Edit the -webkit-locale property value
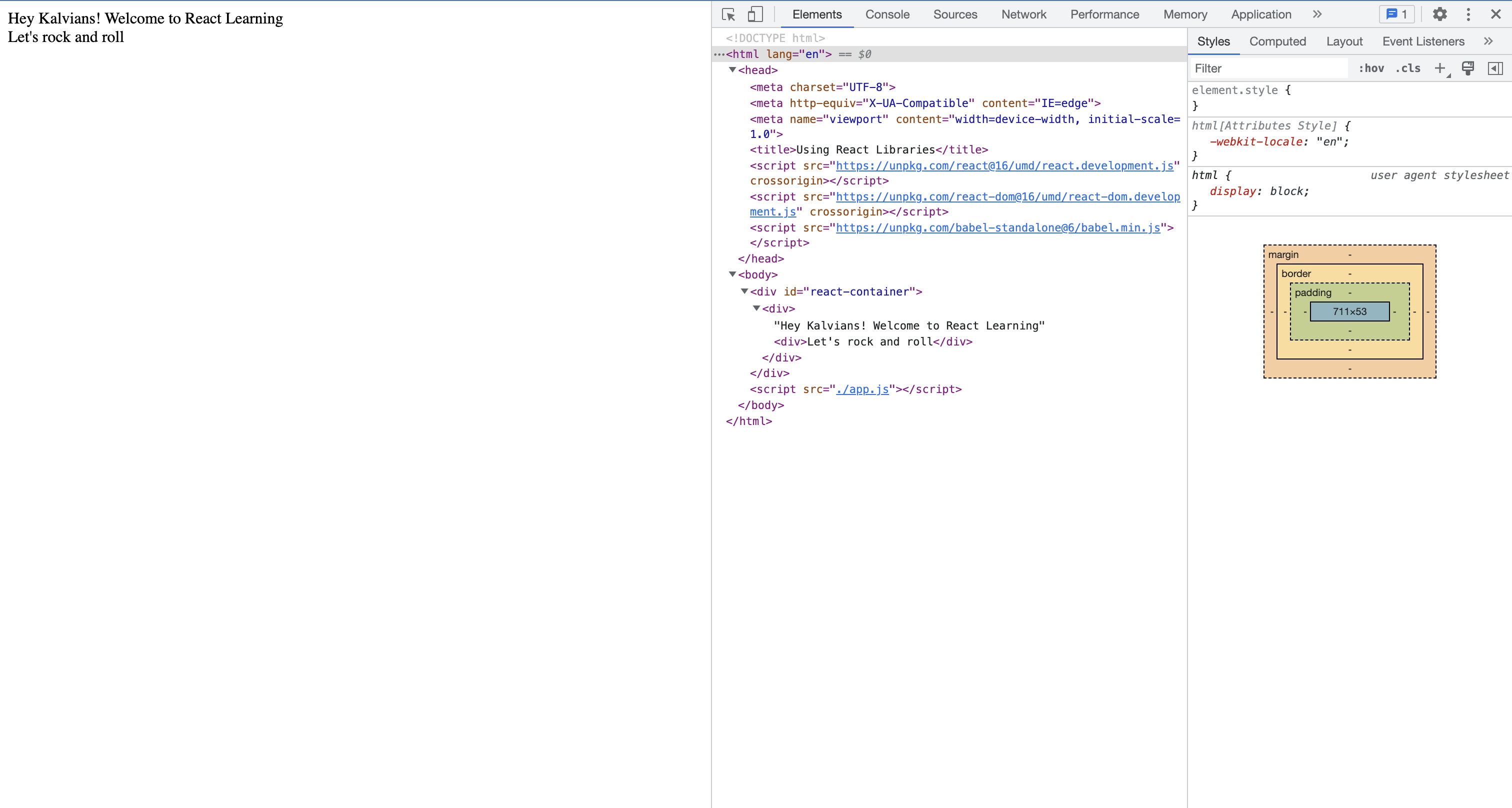The width and height of the screenshot is (1512, 808). pyautogui.click(x=1329, y=141)
